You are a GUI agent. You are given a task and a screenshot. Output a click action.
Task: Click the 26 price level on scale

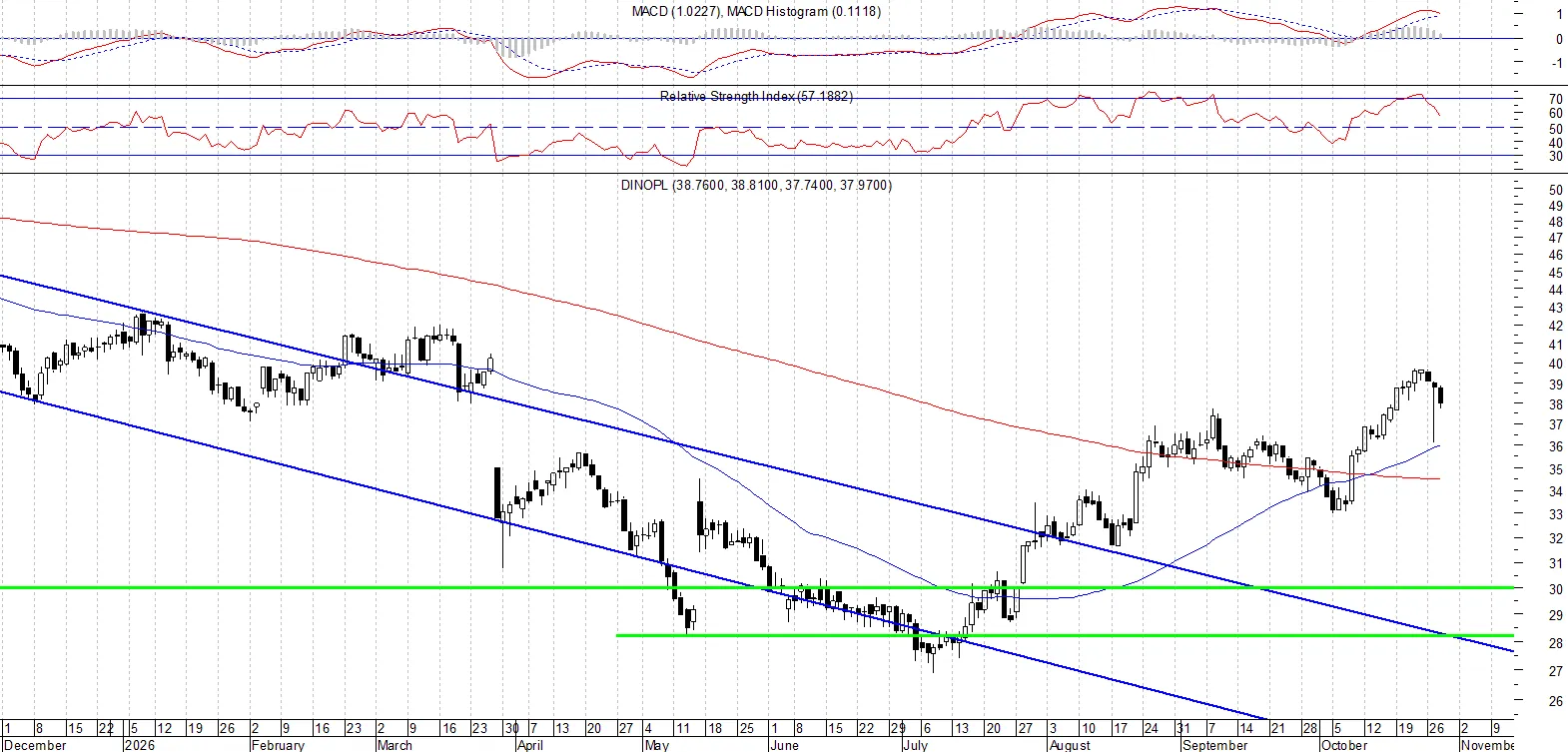(1555, 701)
